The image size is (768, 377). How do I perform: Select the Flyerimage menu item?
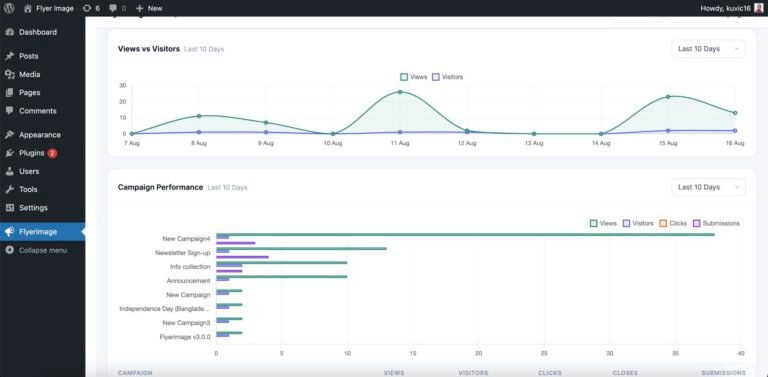tap(42, 232)
